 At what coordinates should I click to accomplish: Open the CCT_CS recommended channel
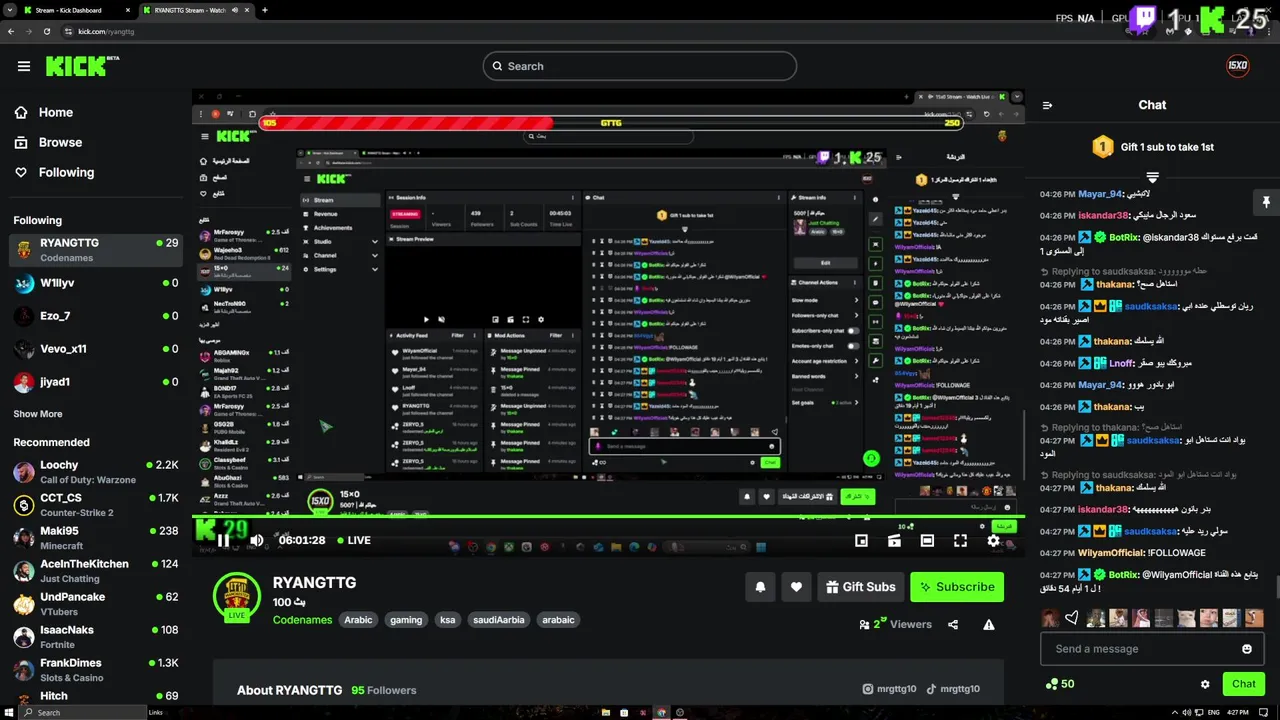(96, 505)
